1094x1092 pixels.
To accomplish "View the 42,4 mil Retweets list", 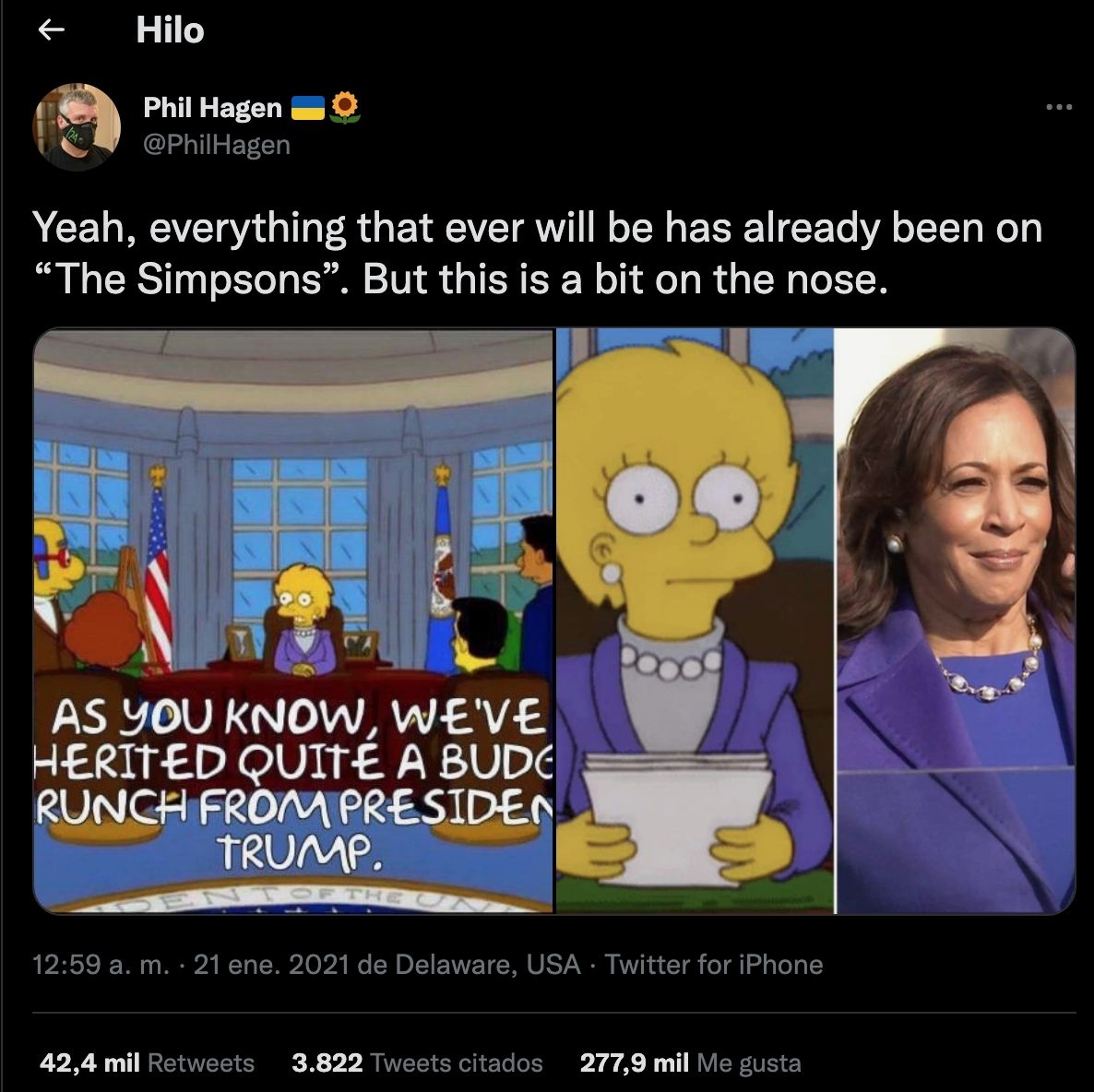I will (x=147, y=1062).
